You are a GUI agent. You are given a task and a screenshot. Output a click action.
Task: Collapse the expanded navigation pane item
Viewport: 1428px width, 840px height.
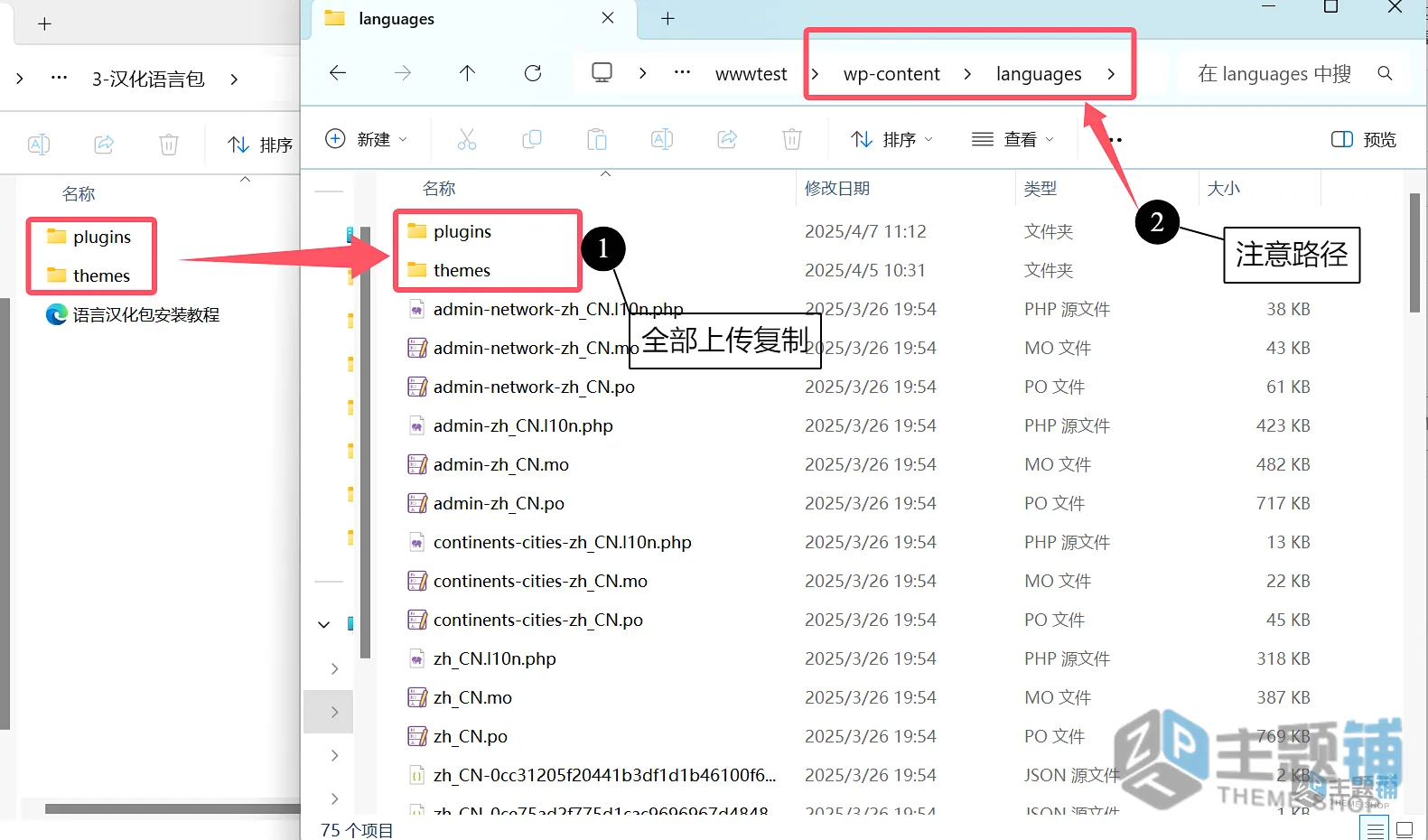[324, 625]
